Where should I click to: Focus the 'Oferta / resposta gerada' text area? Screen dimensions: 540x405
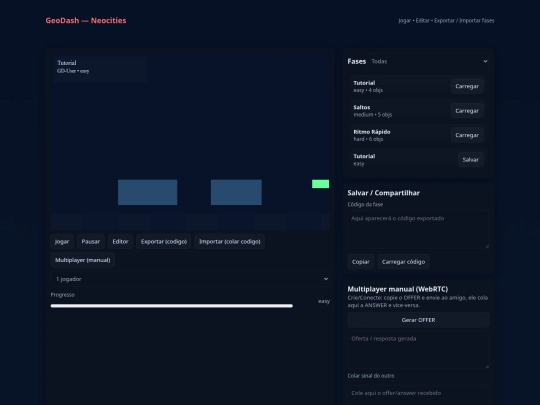pos(418,350)
